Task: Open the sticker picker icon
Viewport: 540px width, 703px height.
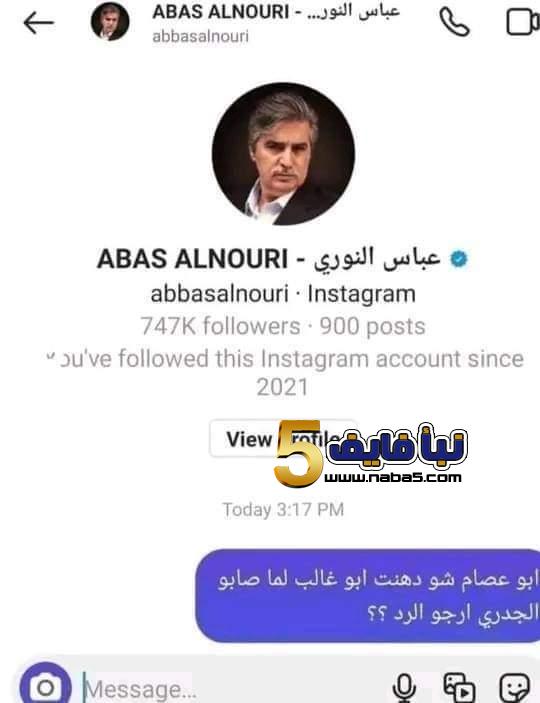Action: [515, 687]
